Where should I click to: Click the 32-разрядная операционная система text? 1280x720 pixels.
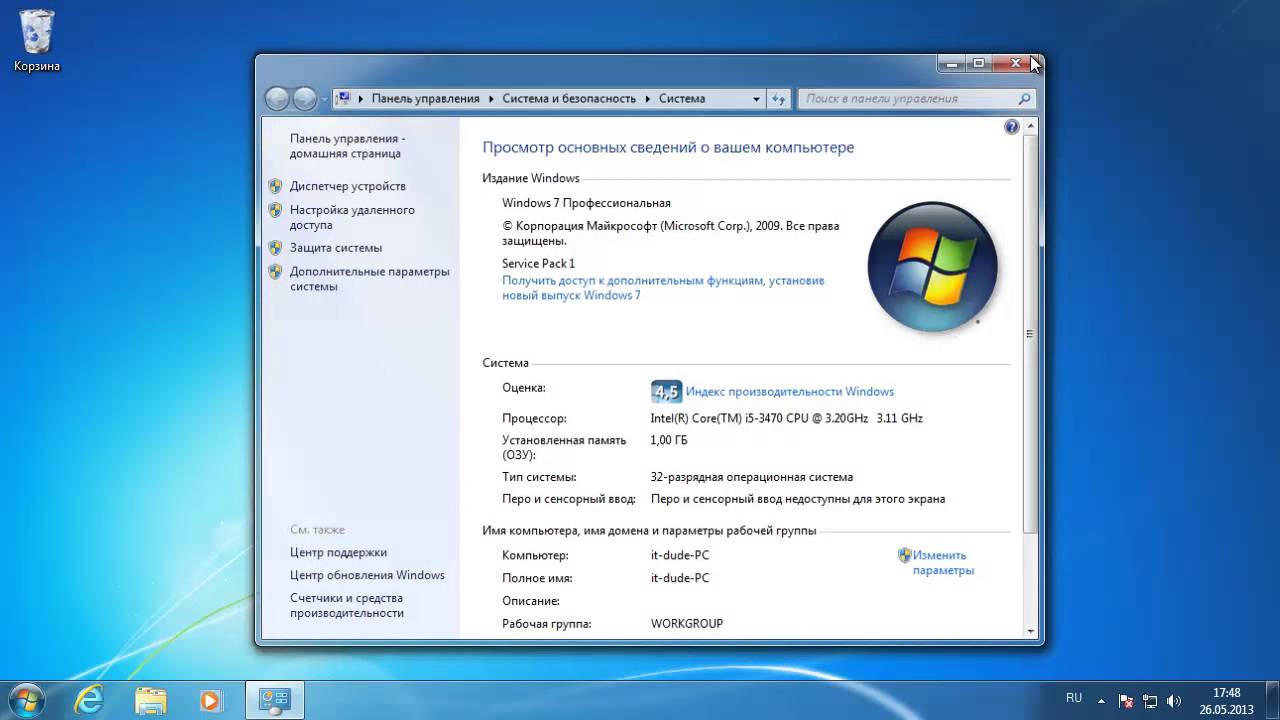751,477
